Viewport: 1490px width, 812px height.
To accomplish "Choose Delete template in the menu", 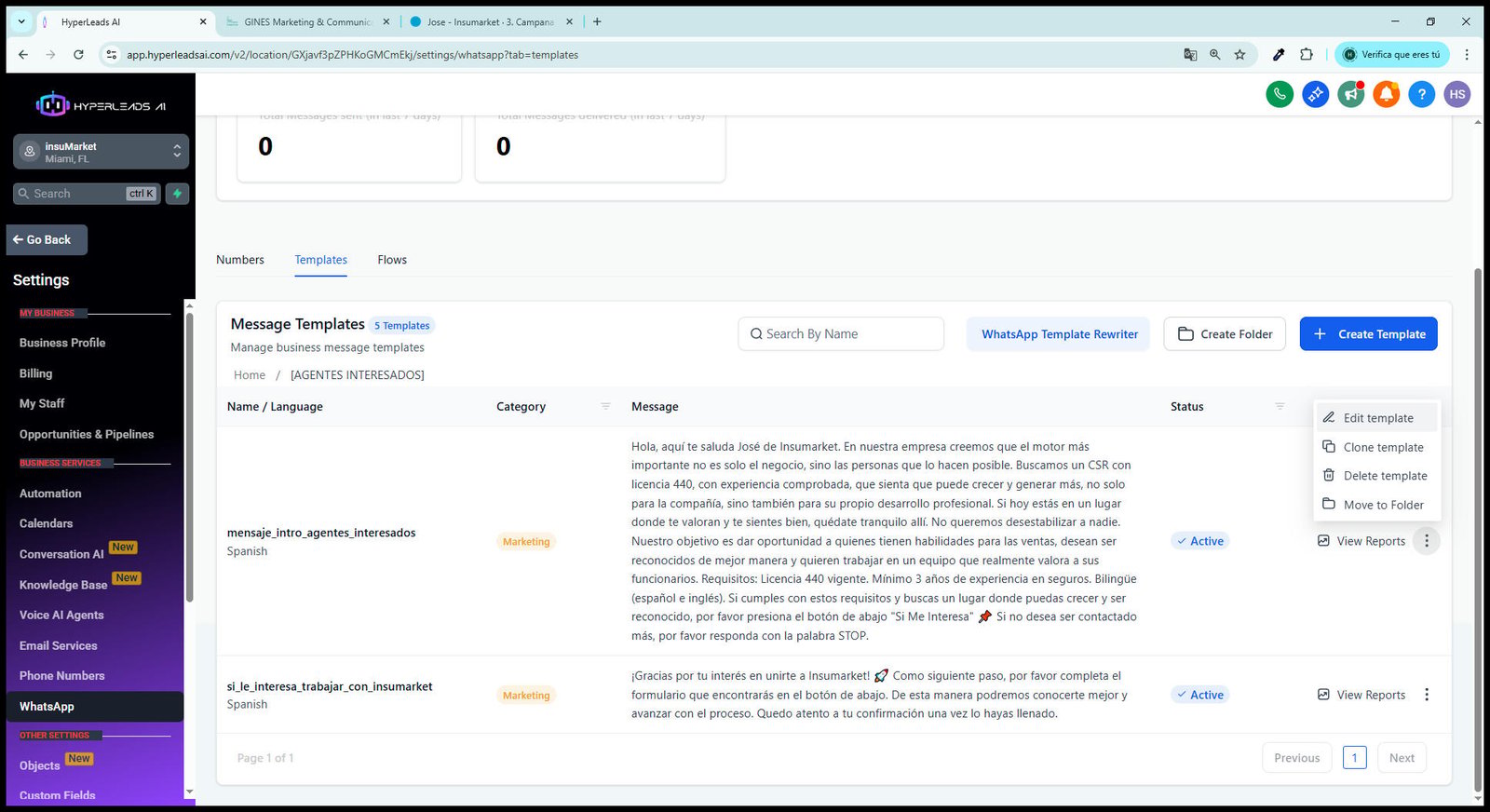I will 1376,476.
